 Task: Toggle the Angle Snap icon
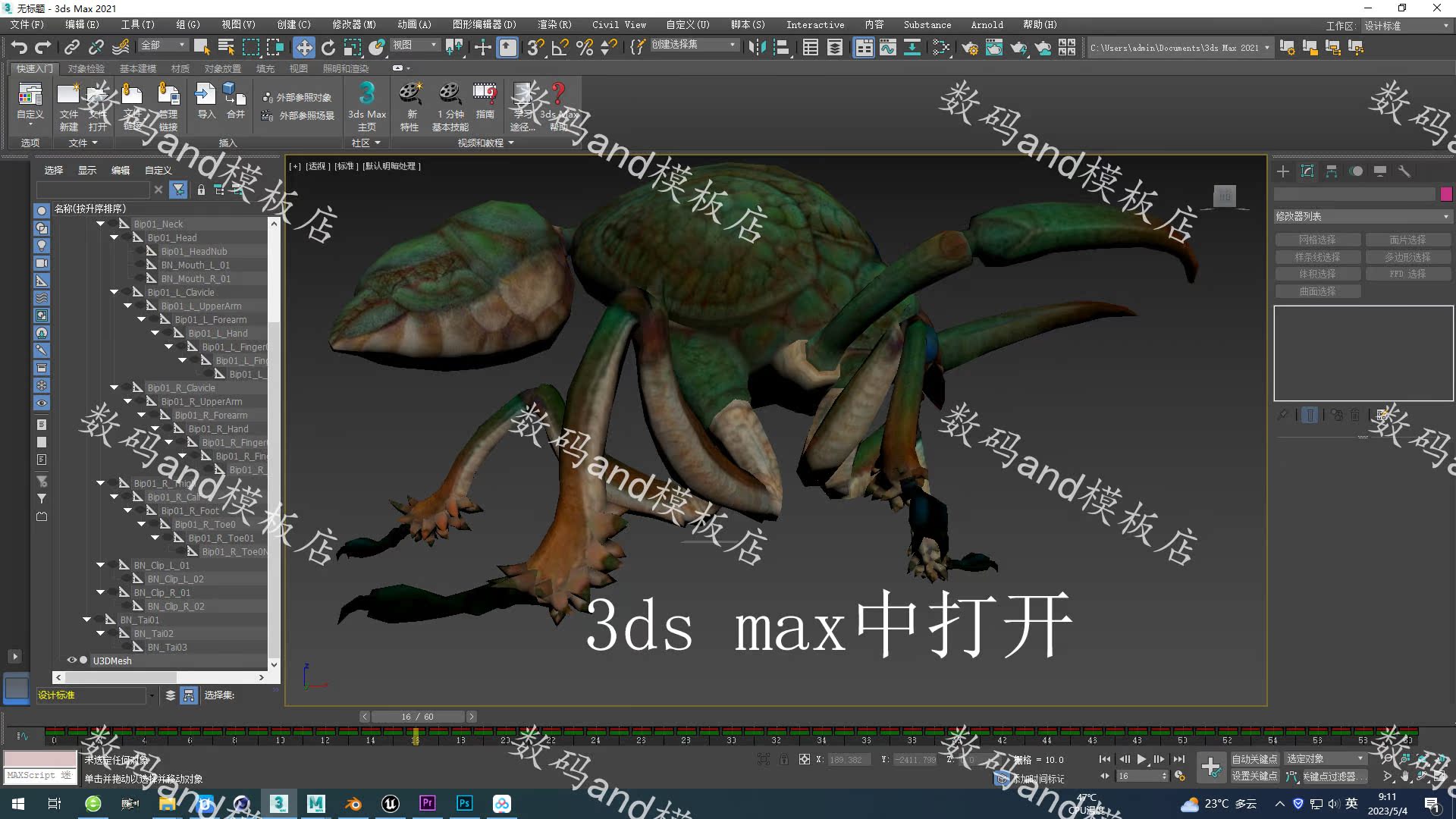560,48
